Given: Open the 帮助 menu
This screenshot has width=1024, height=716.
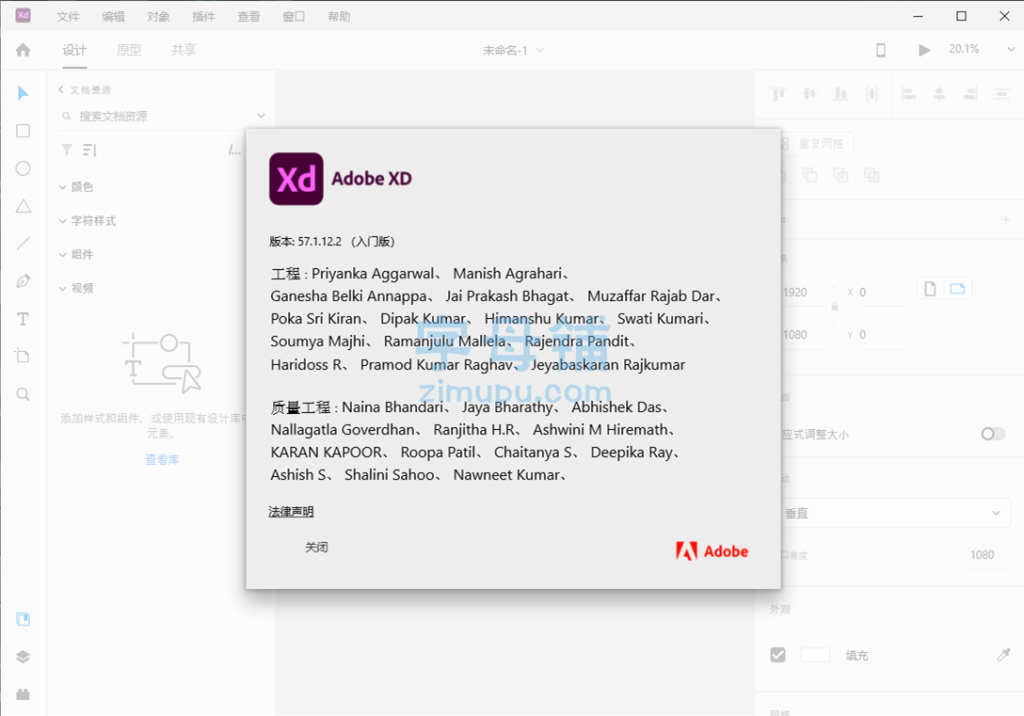Looking at the screenshot, I should click(339, 16).
